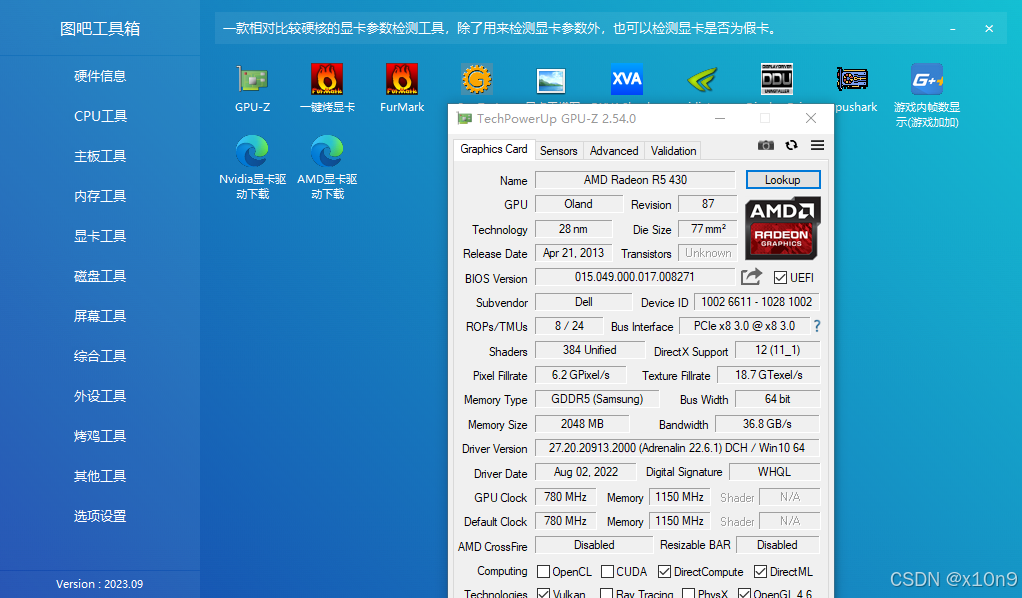Select 外设工具 in the sidebar
Viewport: 1022px width, 598px height.
click(100, 396)
